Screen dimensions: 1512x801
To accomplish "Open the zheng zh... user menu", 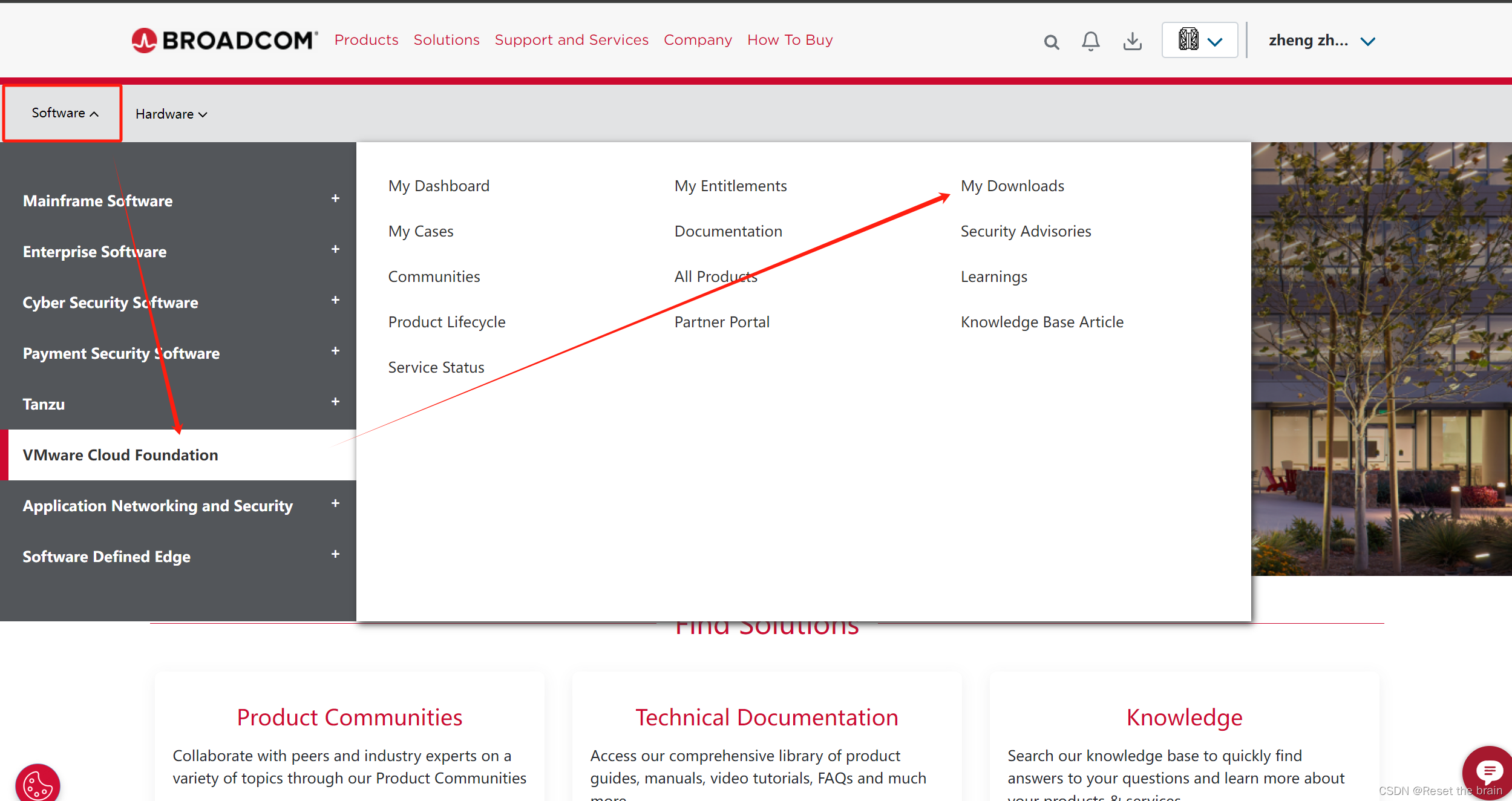I will pyautogui.click(x=1321, y=41).
